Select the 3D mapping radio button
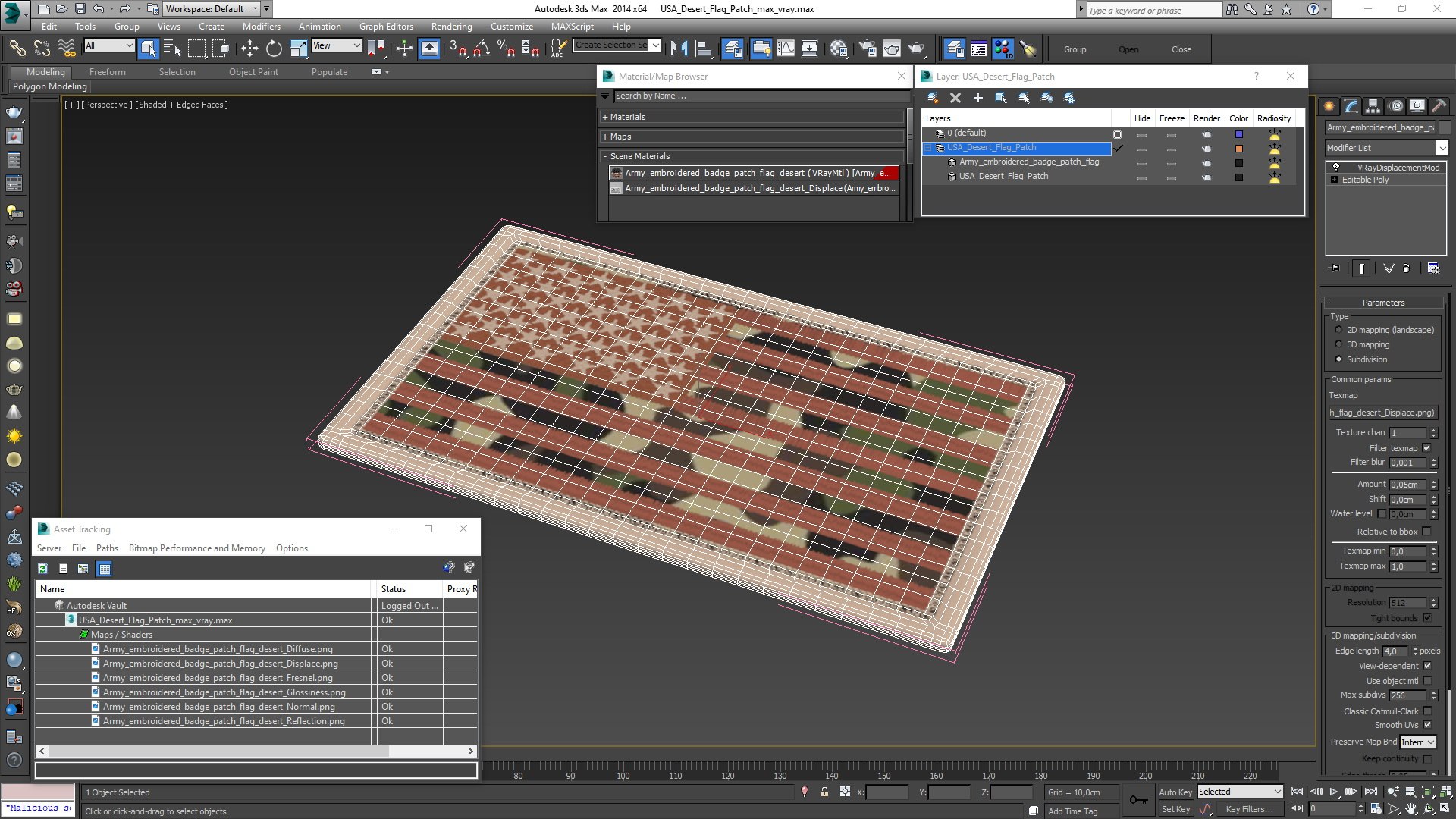Image resolution: width=1456 pixels, height=819 pixels. pyautogui.click(x=1338, y=344)
